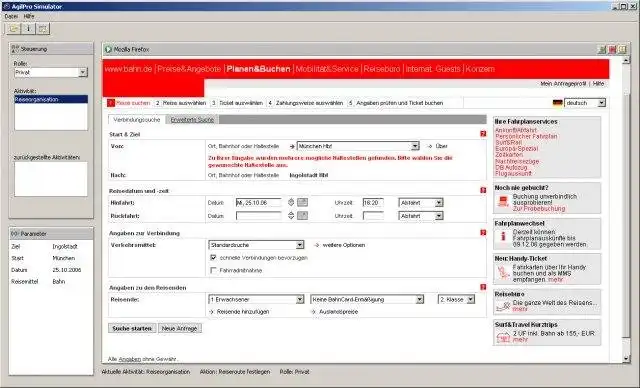Open help icon for Angaben zu den Reisenden

coord(483,287)
